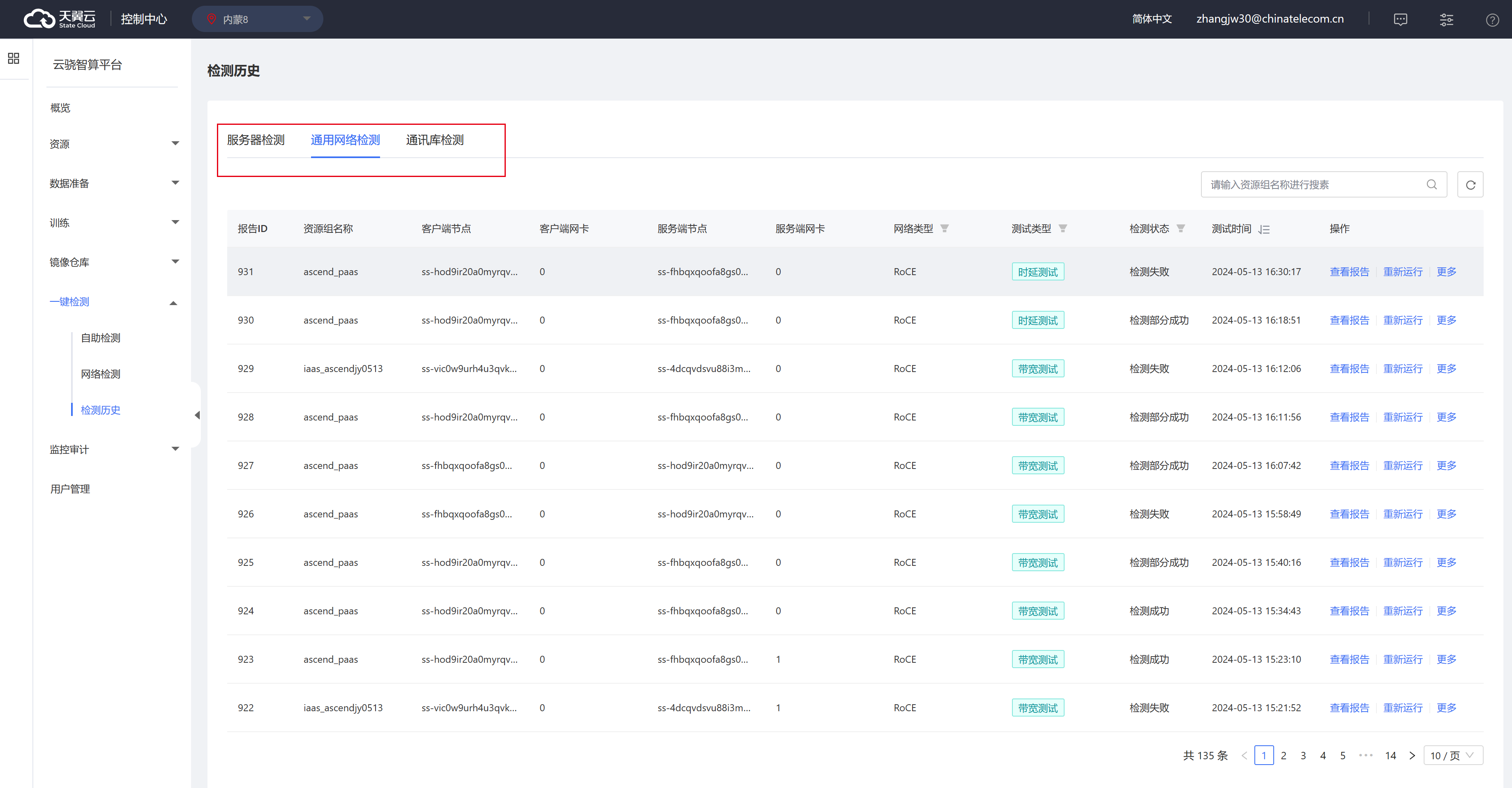Click the 时延测试 tag on row 931
Screen dimensions: 1512x788
coord(1037,272)
